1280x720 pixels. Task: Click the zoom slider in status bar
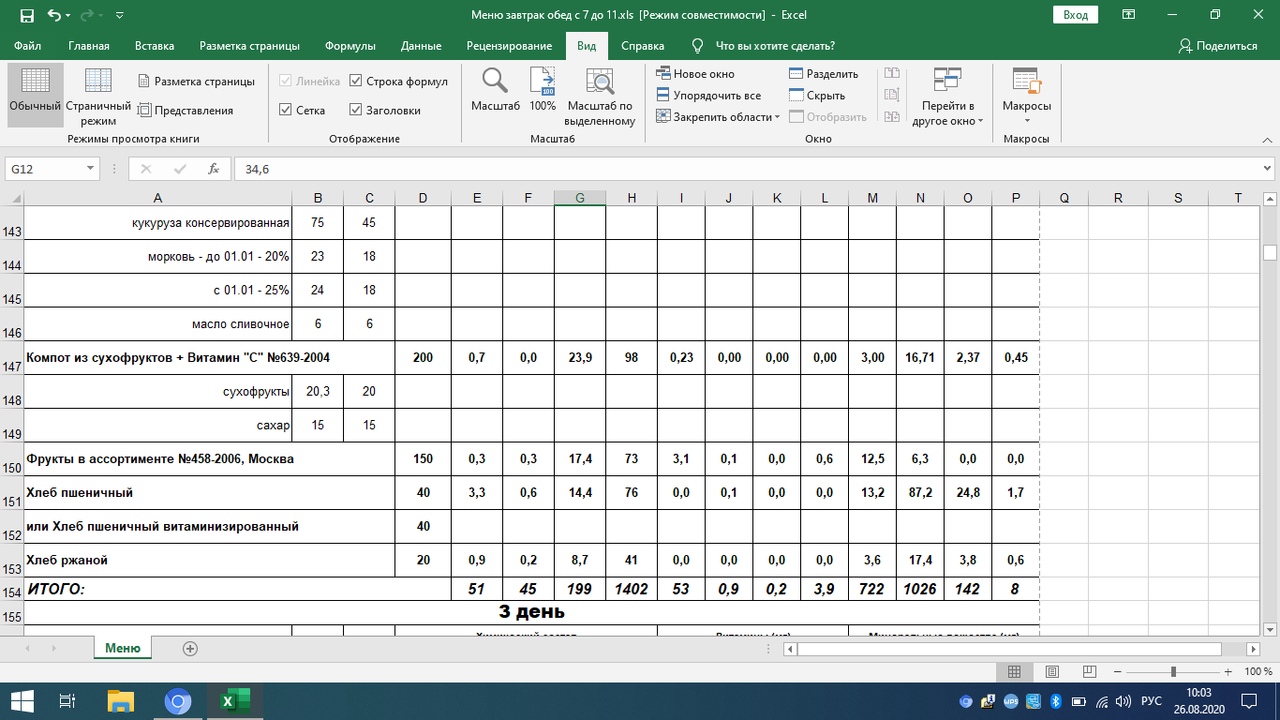click(1173, 673)
